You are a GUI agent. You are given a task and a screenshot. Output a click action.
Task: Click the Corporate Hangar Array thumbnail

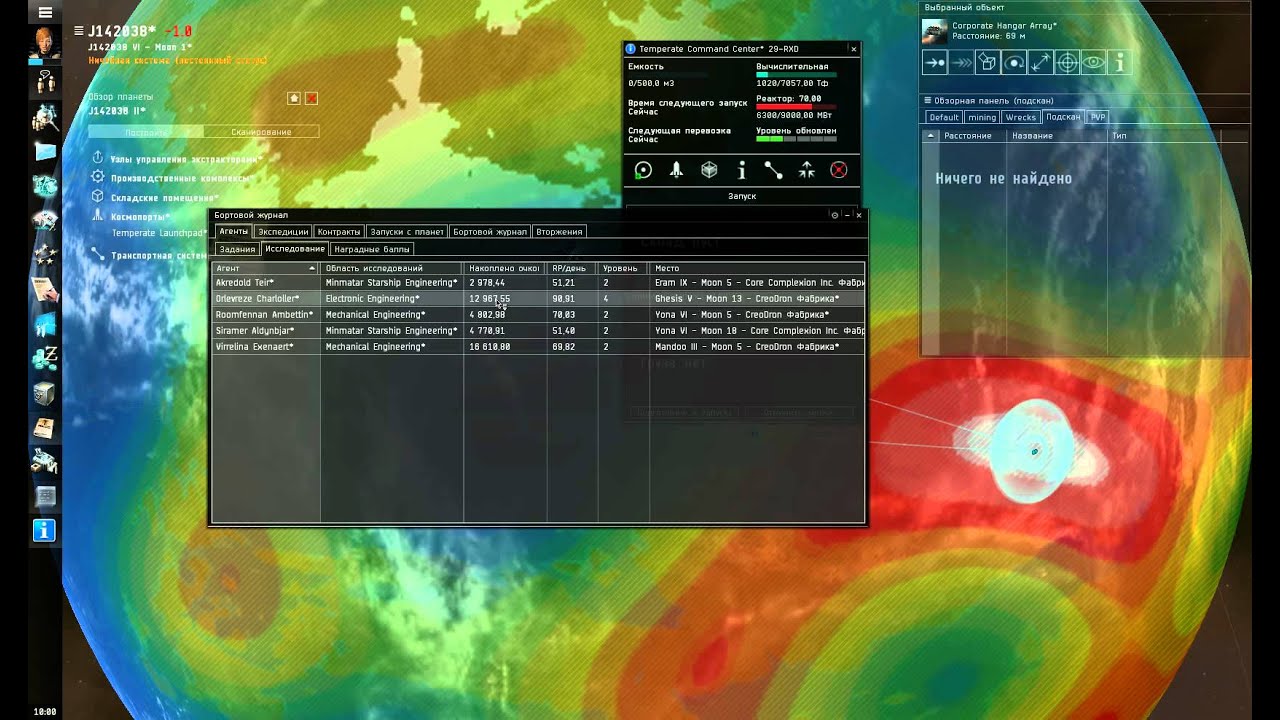[x=935, y=31]
